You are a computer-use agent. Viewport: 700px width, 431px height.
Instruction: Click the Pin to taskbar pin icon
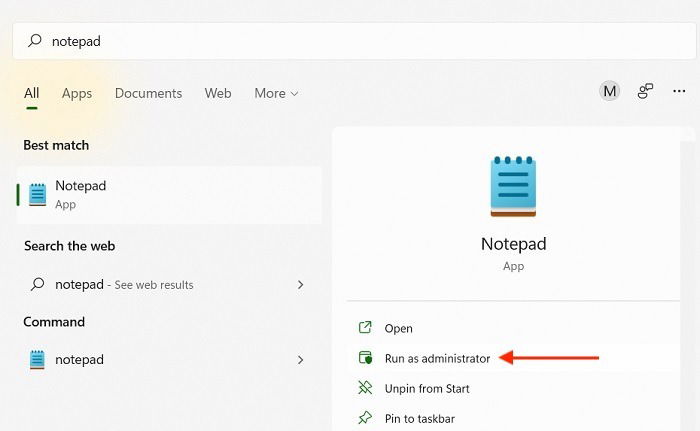[x=365, y=418]
